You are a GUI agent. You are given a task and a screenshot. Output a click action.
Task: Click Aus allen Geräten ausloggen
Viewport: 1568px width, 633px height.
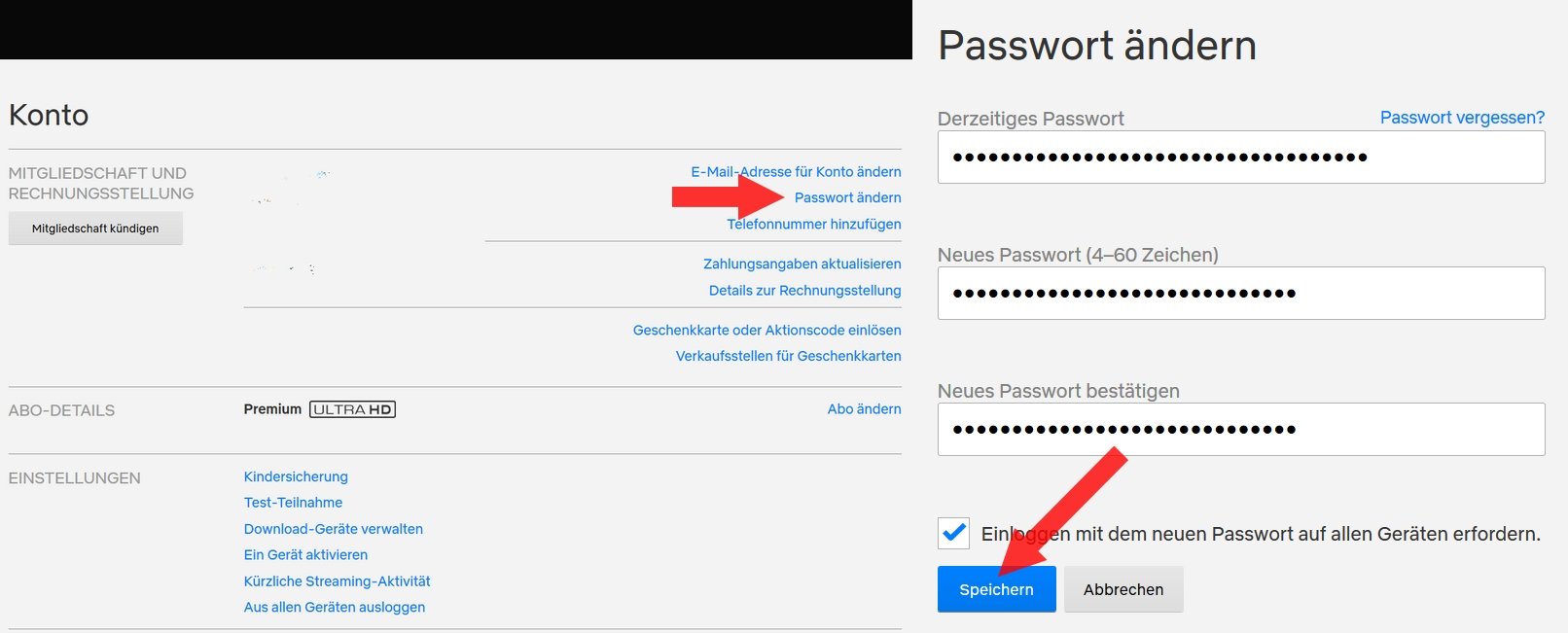pyautogui.click(x=335, y=607)
